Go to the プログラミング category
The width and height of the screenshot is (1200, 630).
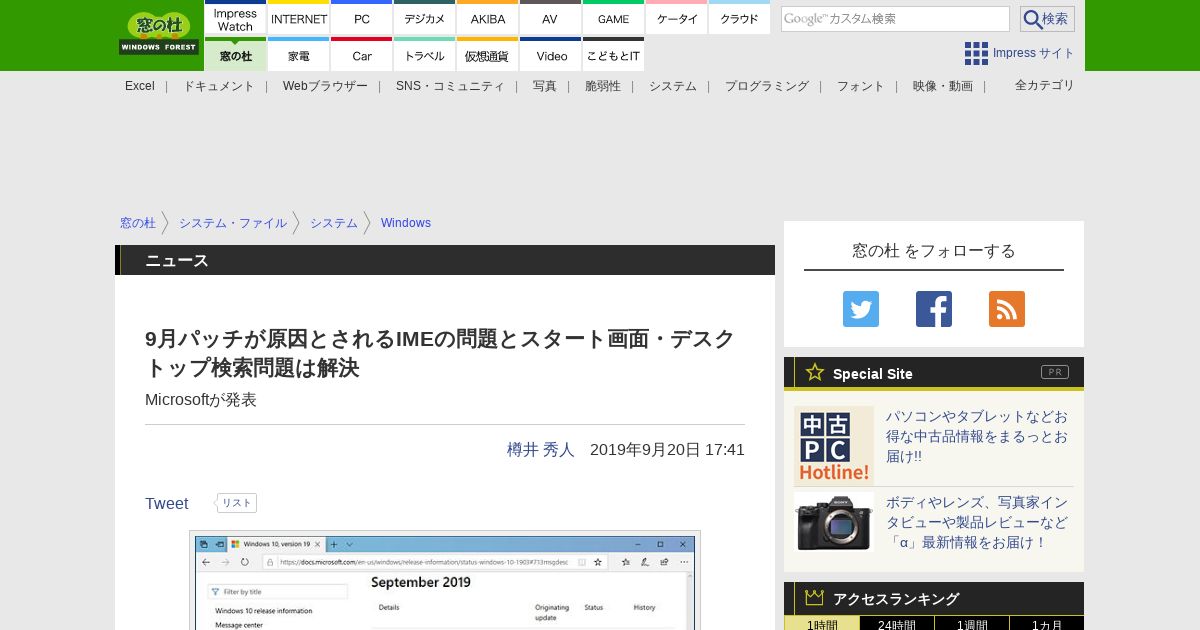pyautogui.click(x=767, y=86)
